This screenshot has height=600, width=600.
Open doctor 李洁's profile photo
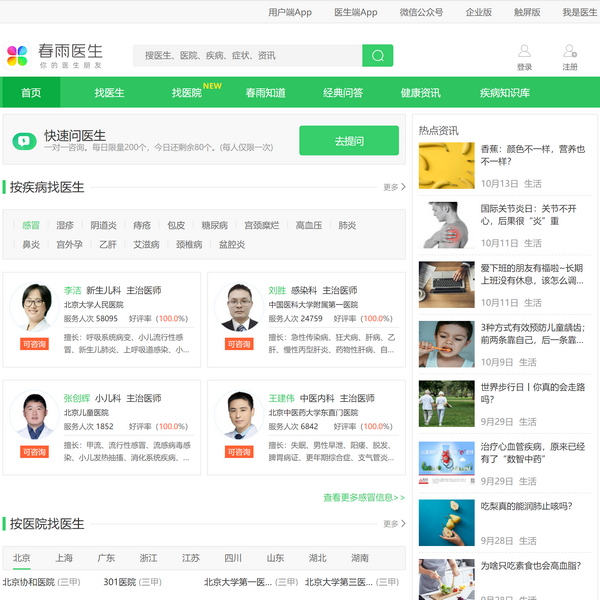(32, 308)
